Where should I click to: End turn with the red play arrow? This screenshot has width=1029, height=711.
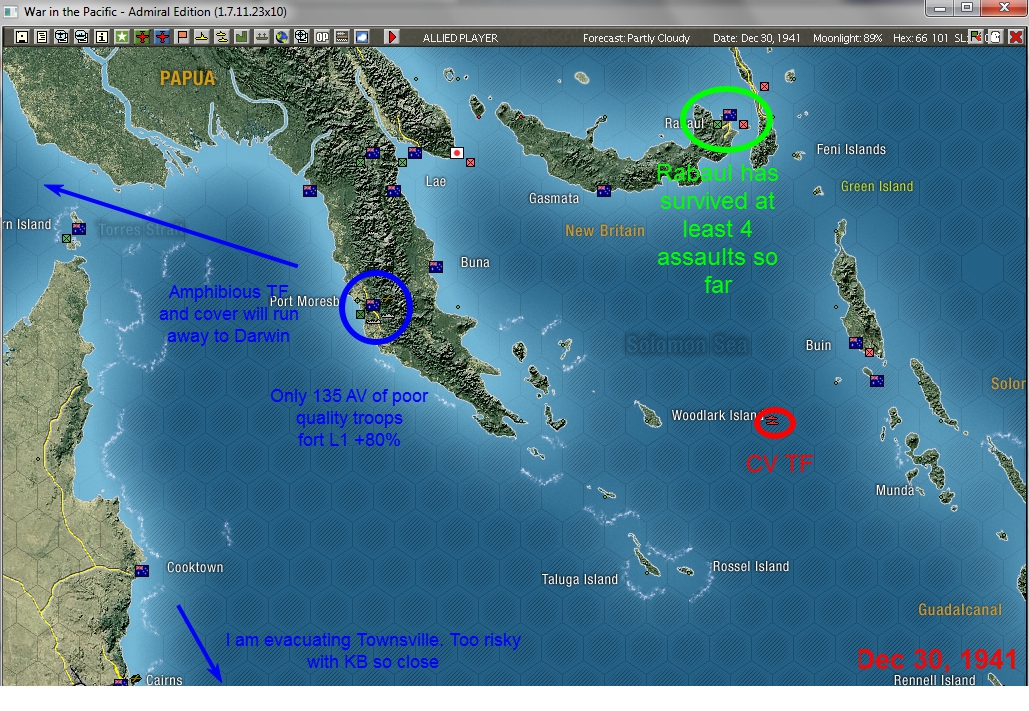click(x=392, y=37)
